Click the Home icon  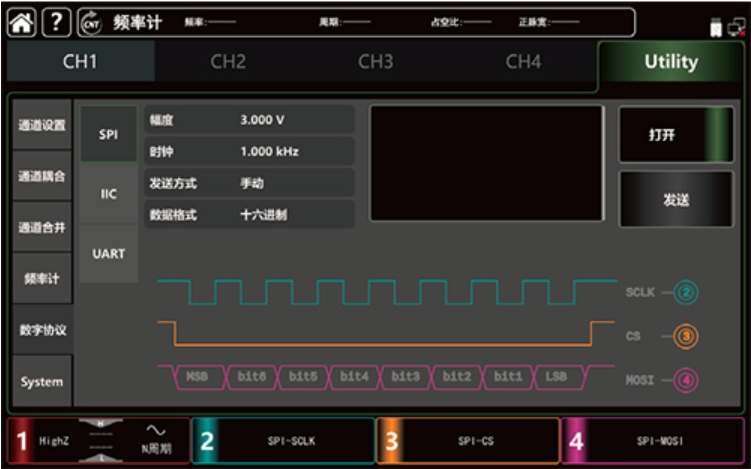21,22
